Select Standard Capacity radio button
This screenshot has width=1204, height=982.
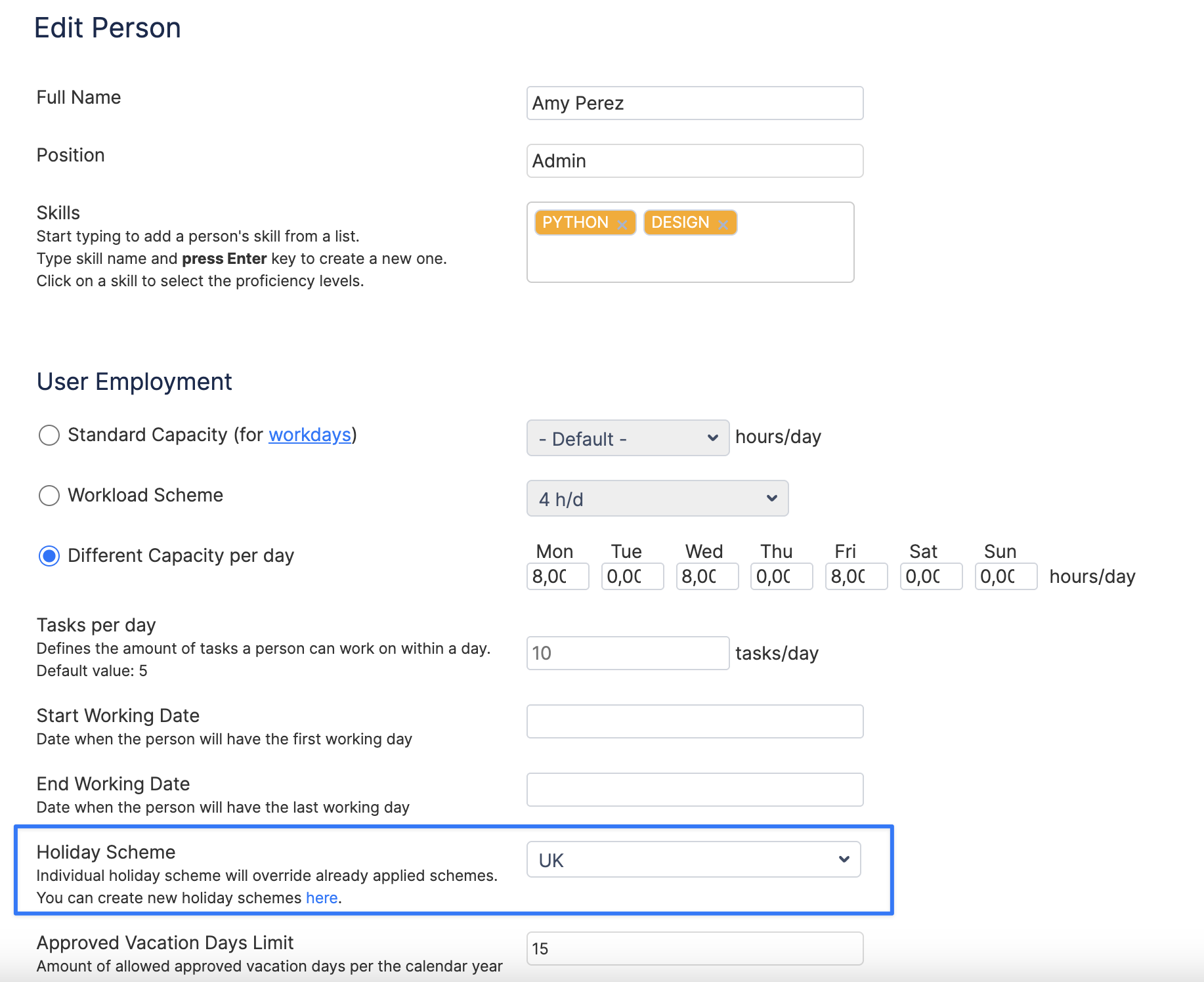tap(49, 435)
